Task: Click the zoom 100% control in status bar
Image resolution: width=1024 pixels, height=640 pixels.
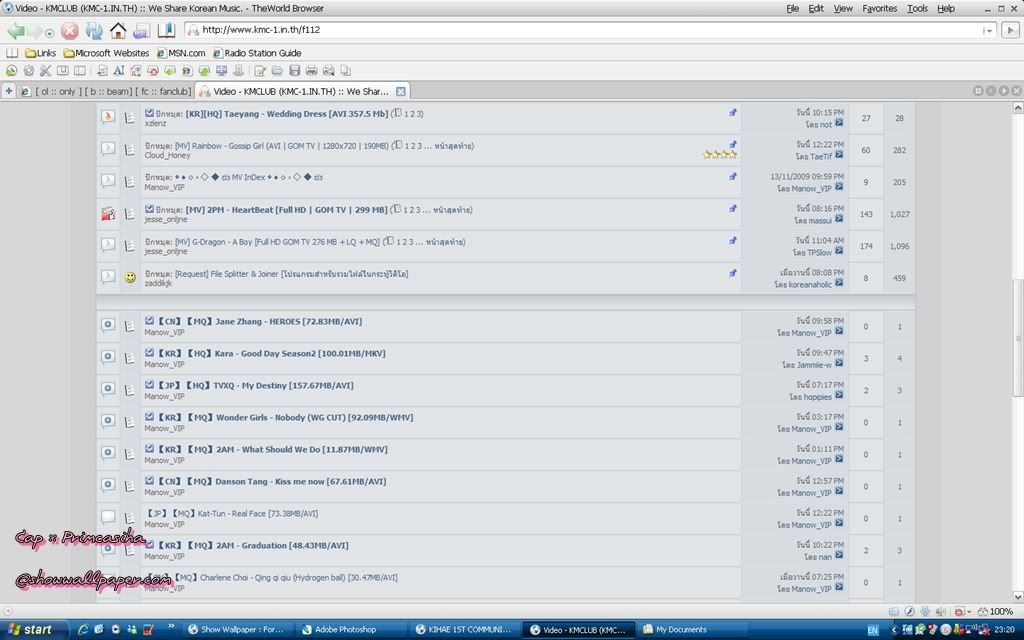Action: point(995,611)
